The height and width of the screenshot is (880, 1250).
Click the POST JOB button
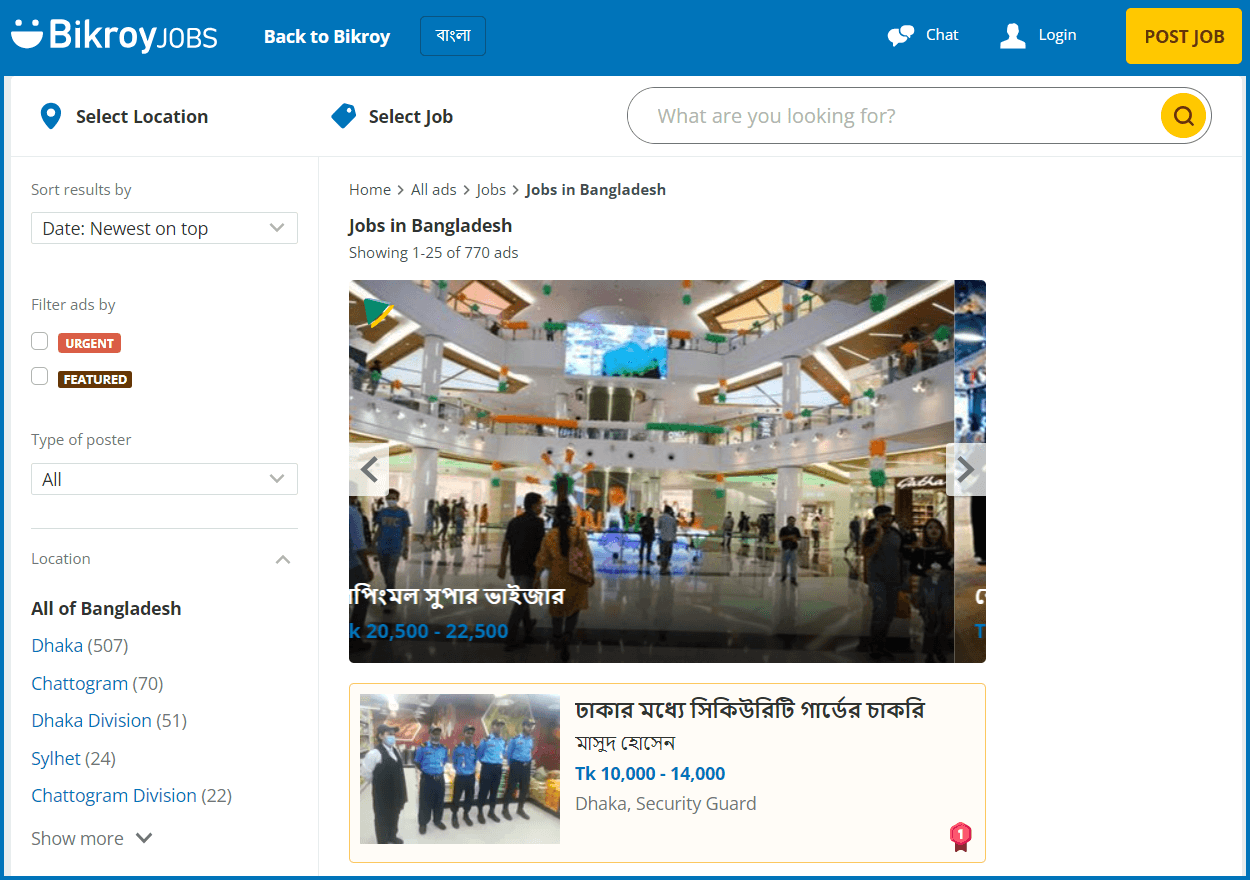coord(1184,36)
